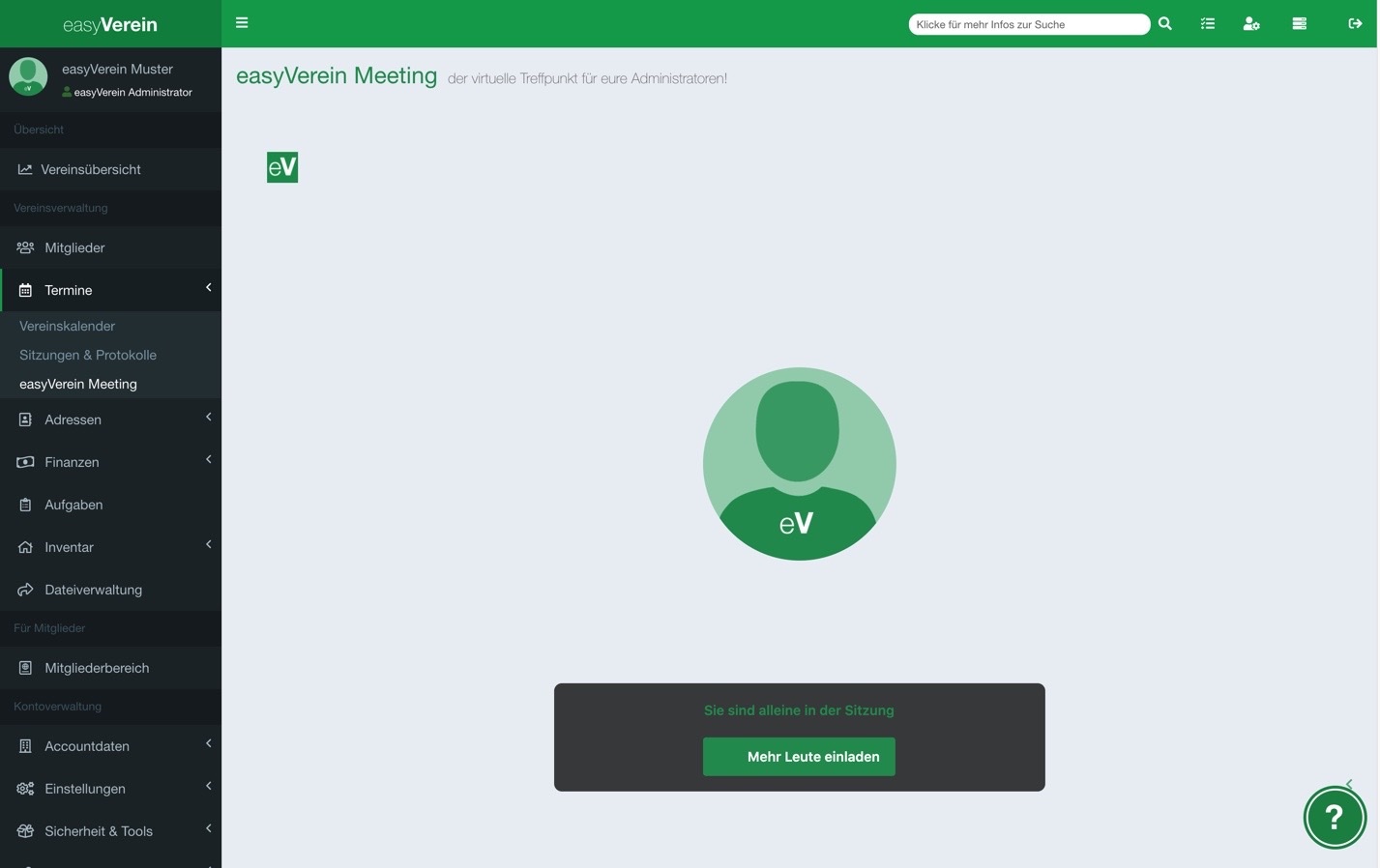The width and height of the screenshot is (1380, 868).
Task: Expand the Adressen submenu
Action: tap(208, 418)
